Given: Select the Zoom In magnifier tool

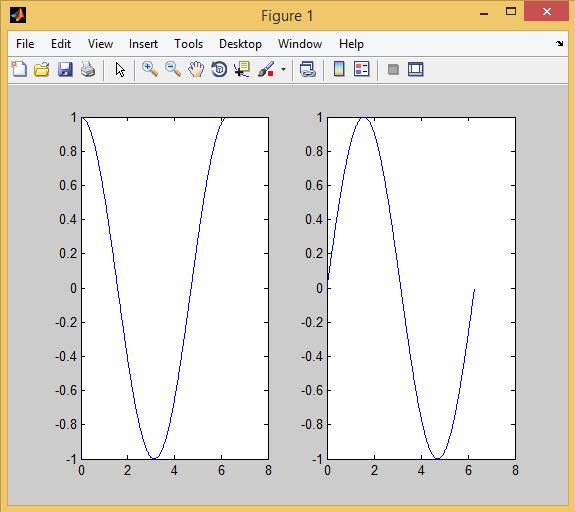Looking at the screenshot, I should 150,69.
